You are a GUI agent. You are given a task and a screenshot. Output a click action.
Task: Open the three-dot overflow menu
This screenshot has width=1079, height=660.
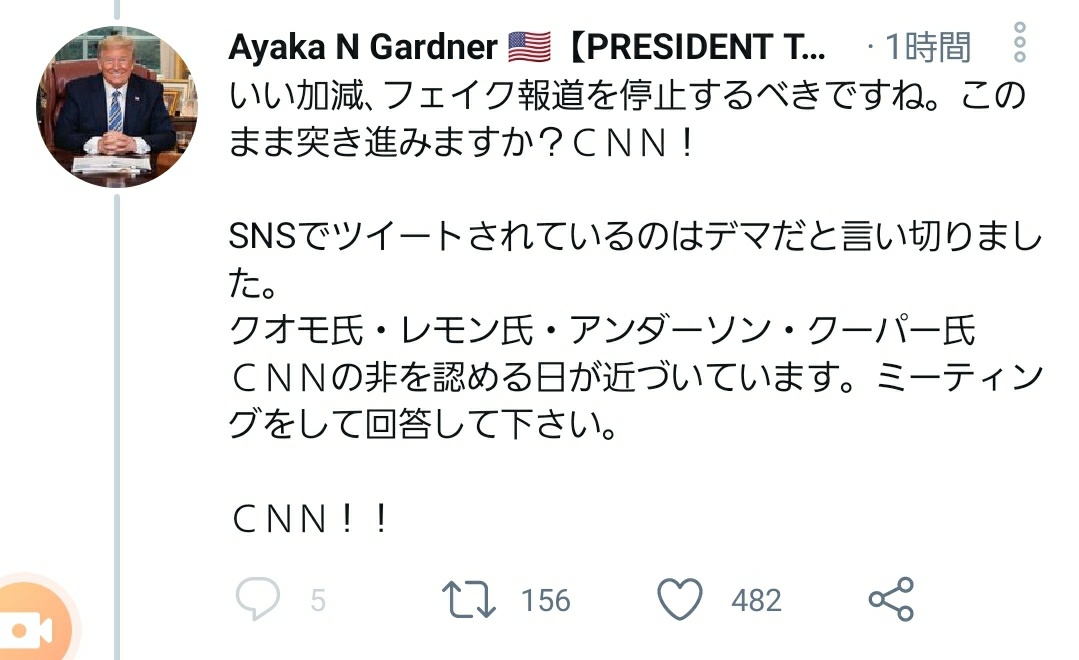click(1019, 43)
